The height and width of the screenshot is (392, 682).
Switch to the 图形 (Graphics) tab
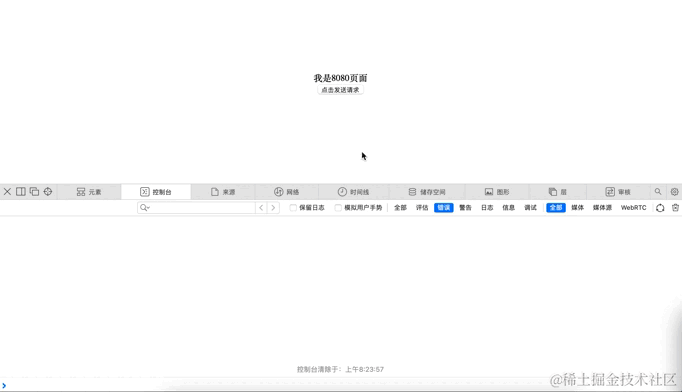point(497,192)
